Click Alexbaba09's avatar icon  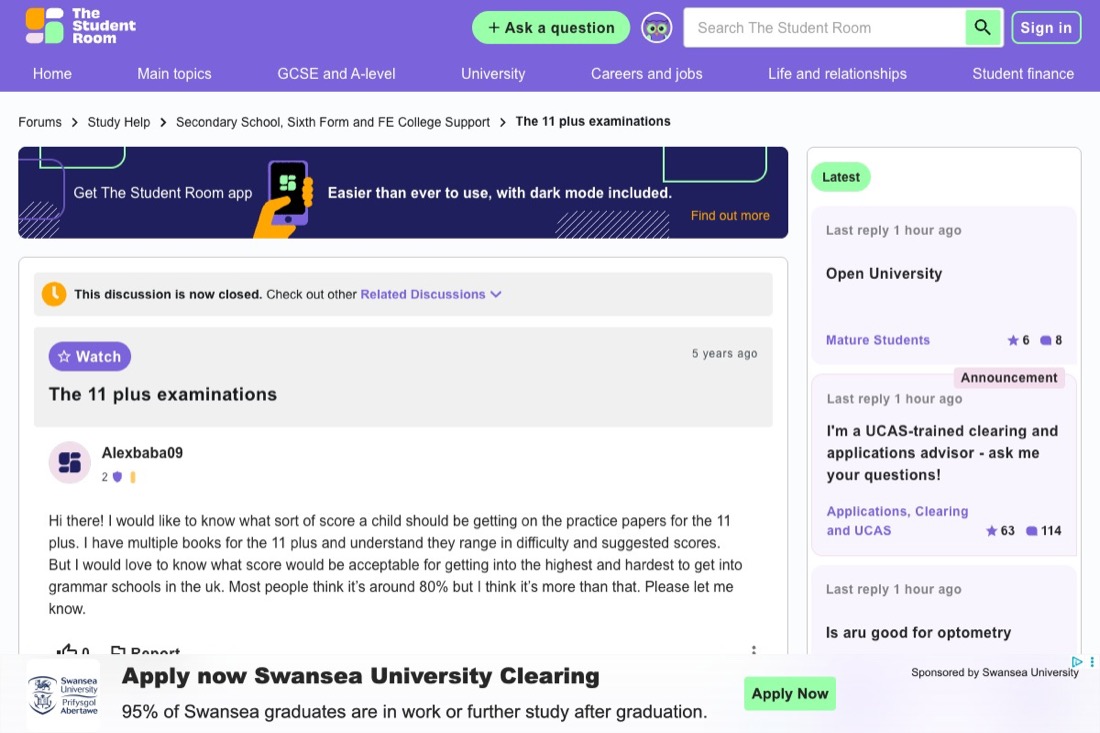tap(69, 462)
